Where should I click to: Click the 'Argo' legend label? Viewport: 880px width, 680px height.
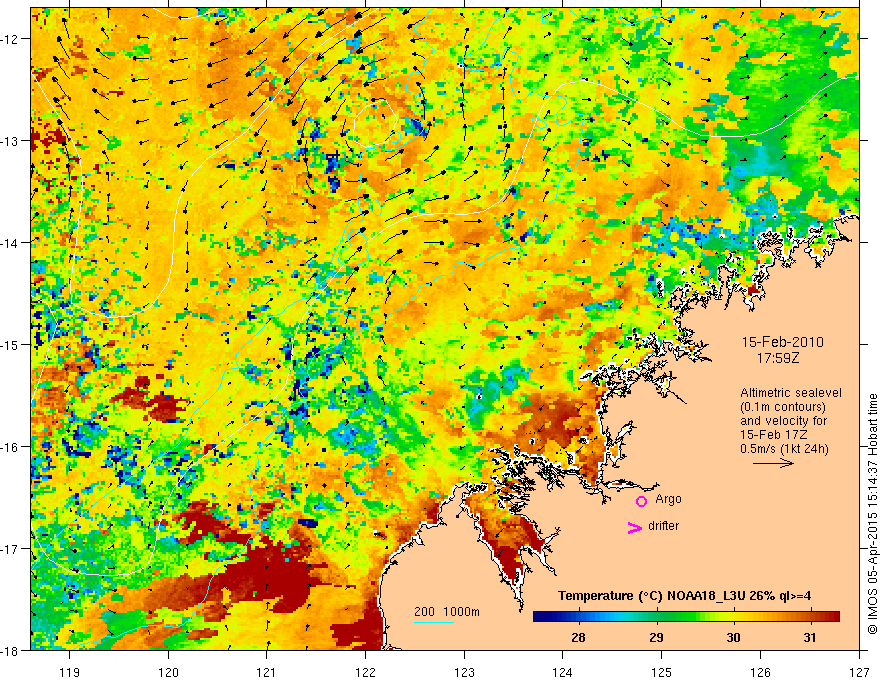click(x=668, y=499)
